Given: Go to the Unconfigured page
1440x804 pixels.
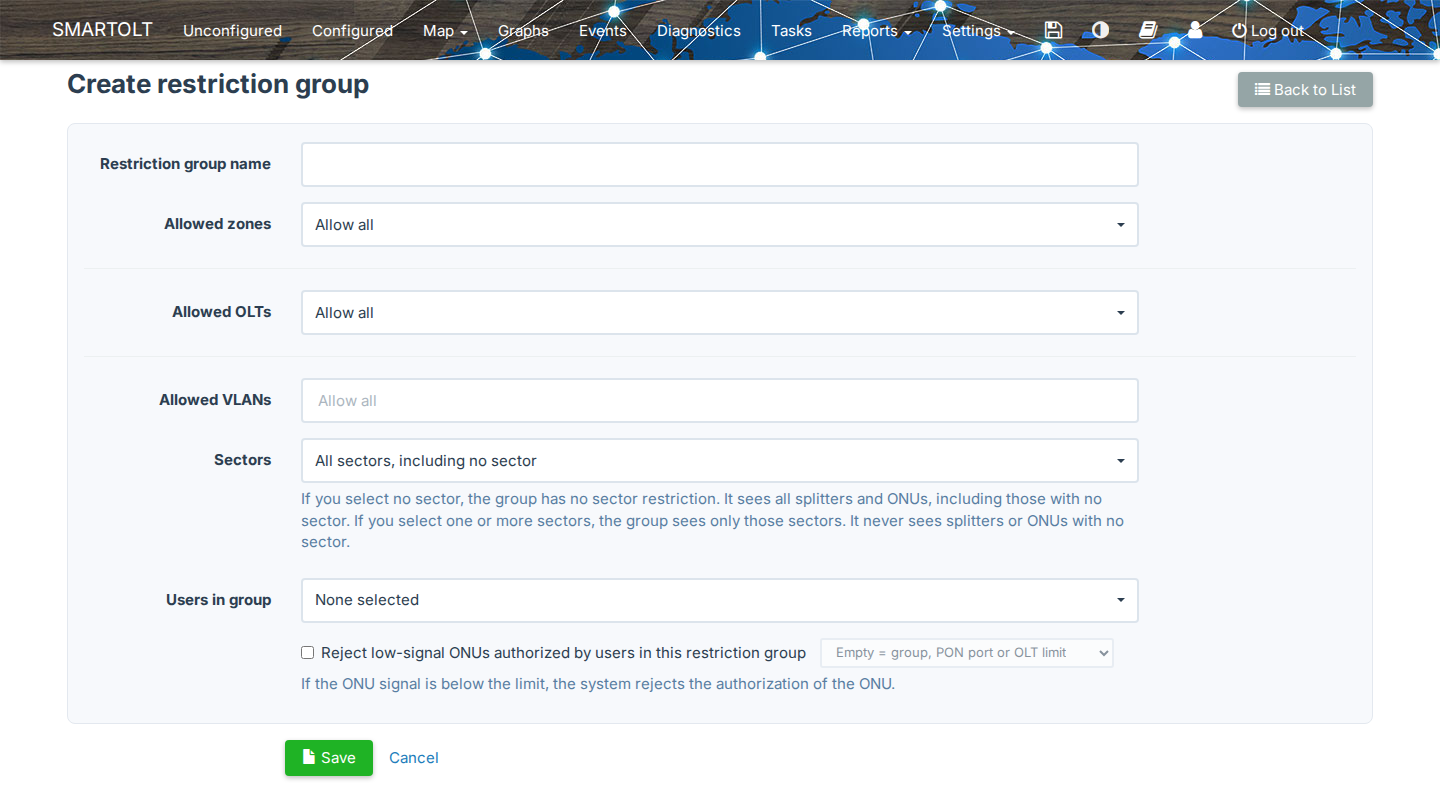Looking at the screenshot, I should click(x=232, y=31).
